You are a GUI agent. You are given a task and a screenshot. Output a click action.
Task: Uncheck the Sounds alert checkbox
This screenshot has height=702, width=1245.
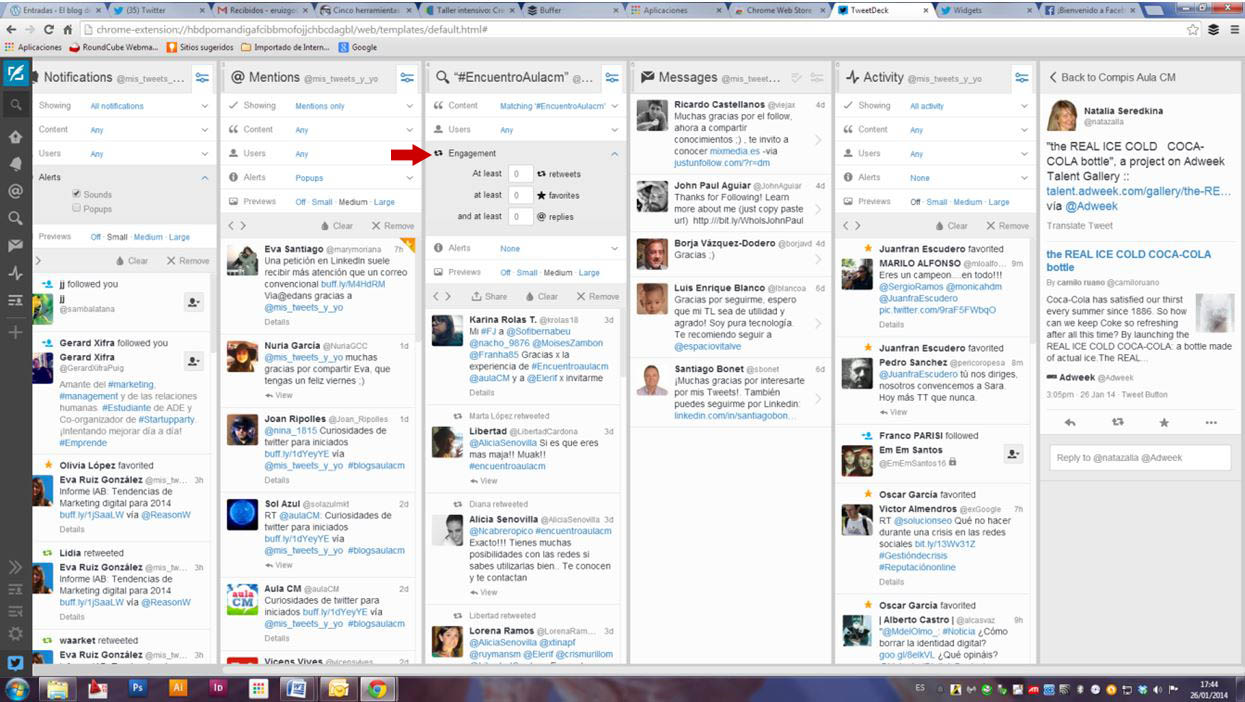pos(77,194)
